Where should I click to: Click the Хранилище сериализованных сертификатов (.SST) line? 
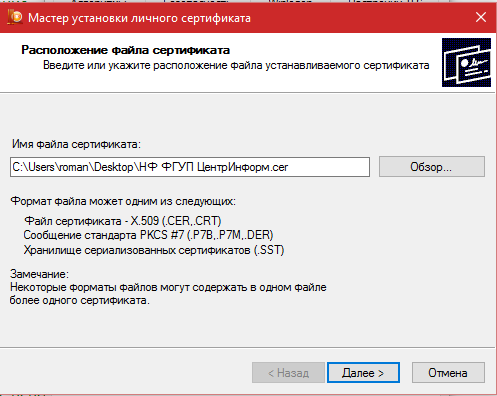(154, 250)
